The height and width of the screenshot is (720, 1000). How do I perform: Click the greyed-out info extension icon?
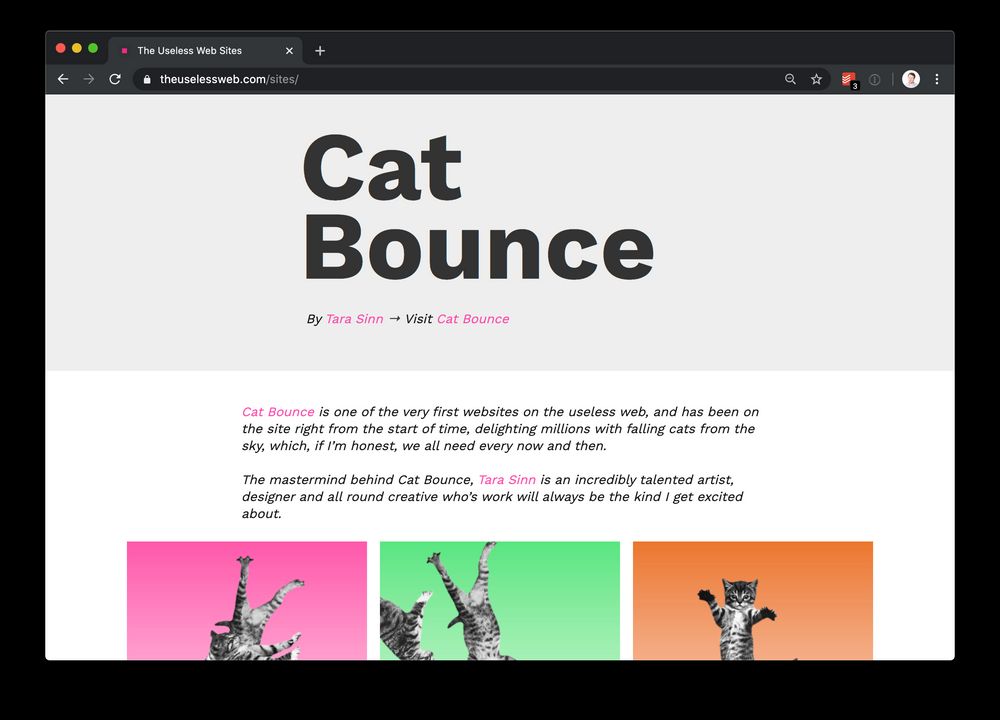click(x=874, y=80)
